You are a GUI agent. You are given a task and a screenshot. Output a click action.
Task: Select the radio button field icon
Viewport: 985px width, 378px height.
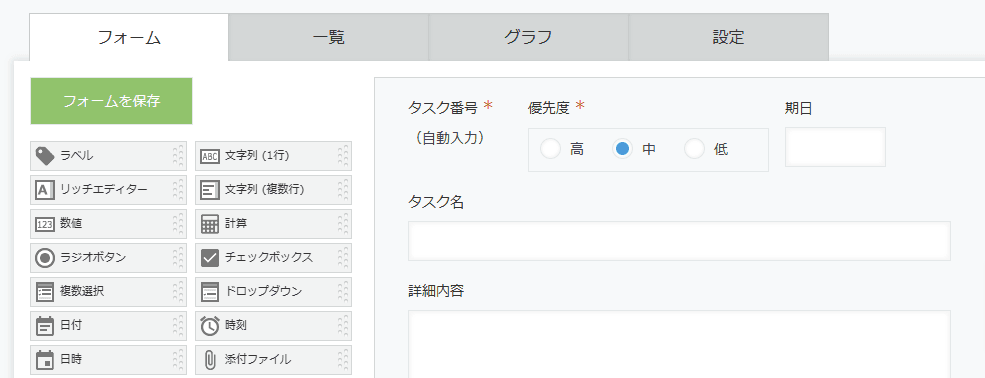[45, 257]
